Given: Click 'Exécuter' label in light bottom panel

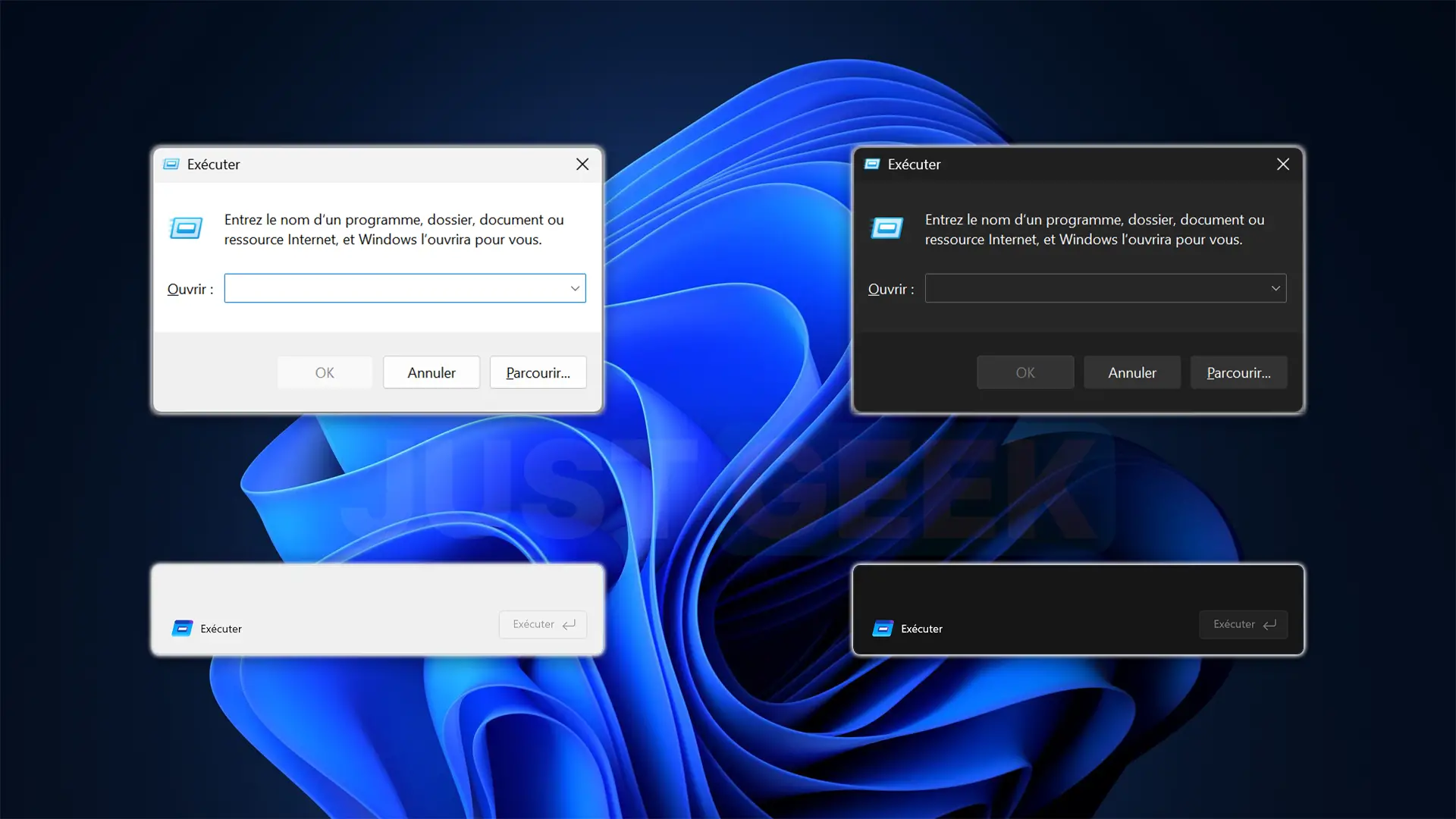Looking at the screenshot, I should [221, 629].
